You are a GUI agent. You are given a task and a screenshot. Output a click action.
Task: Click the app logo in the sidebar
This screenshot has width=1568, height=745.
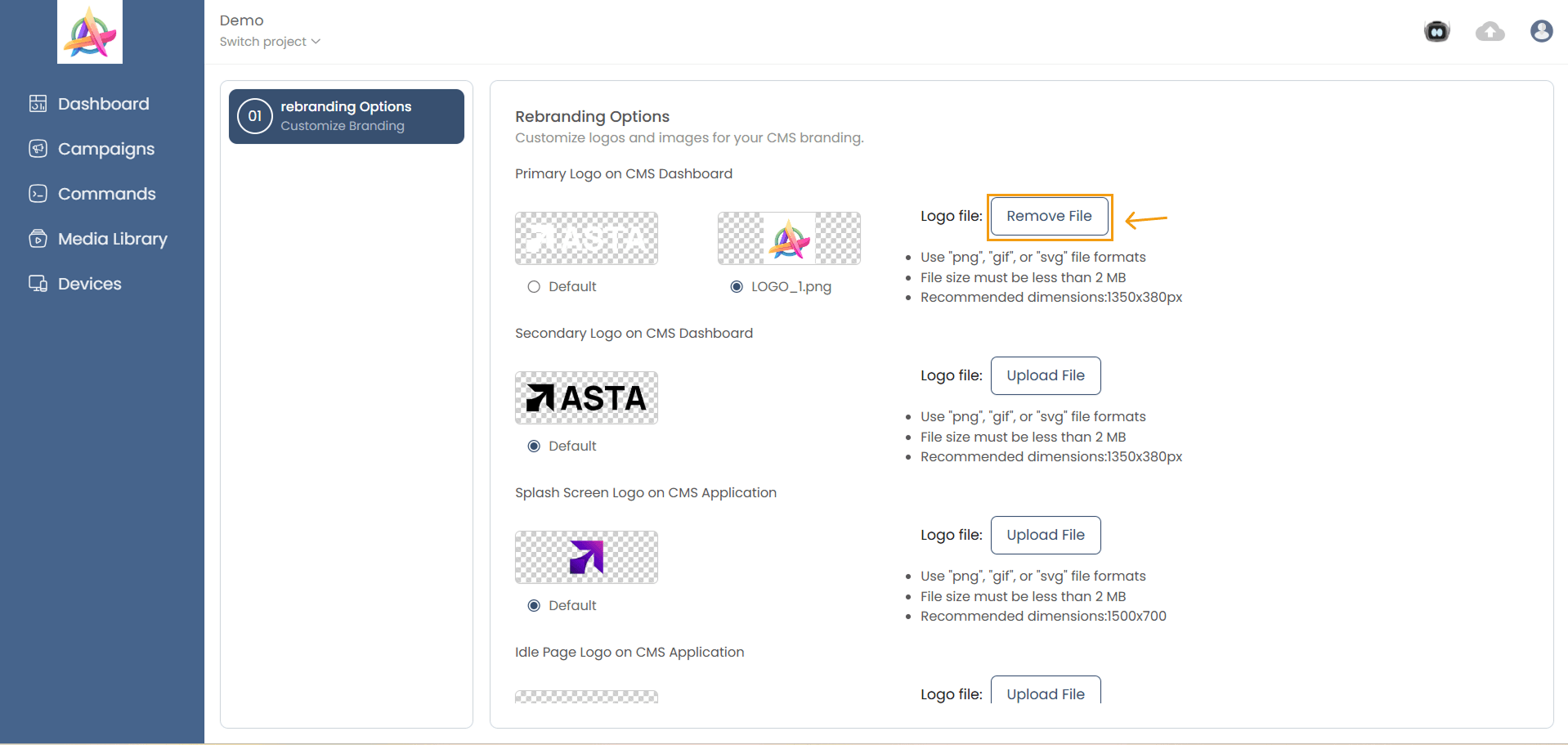90,33
